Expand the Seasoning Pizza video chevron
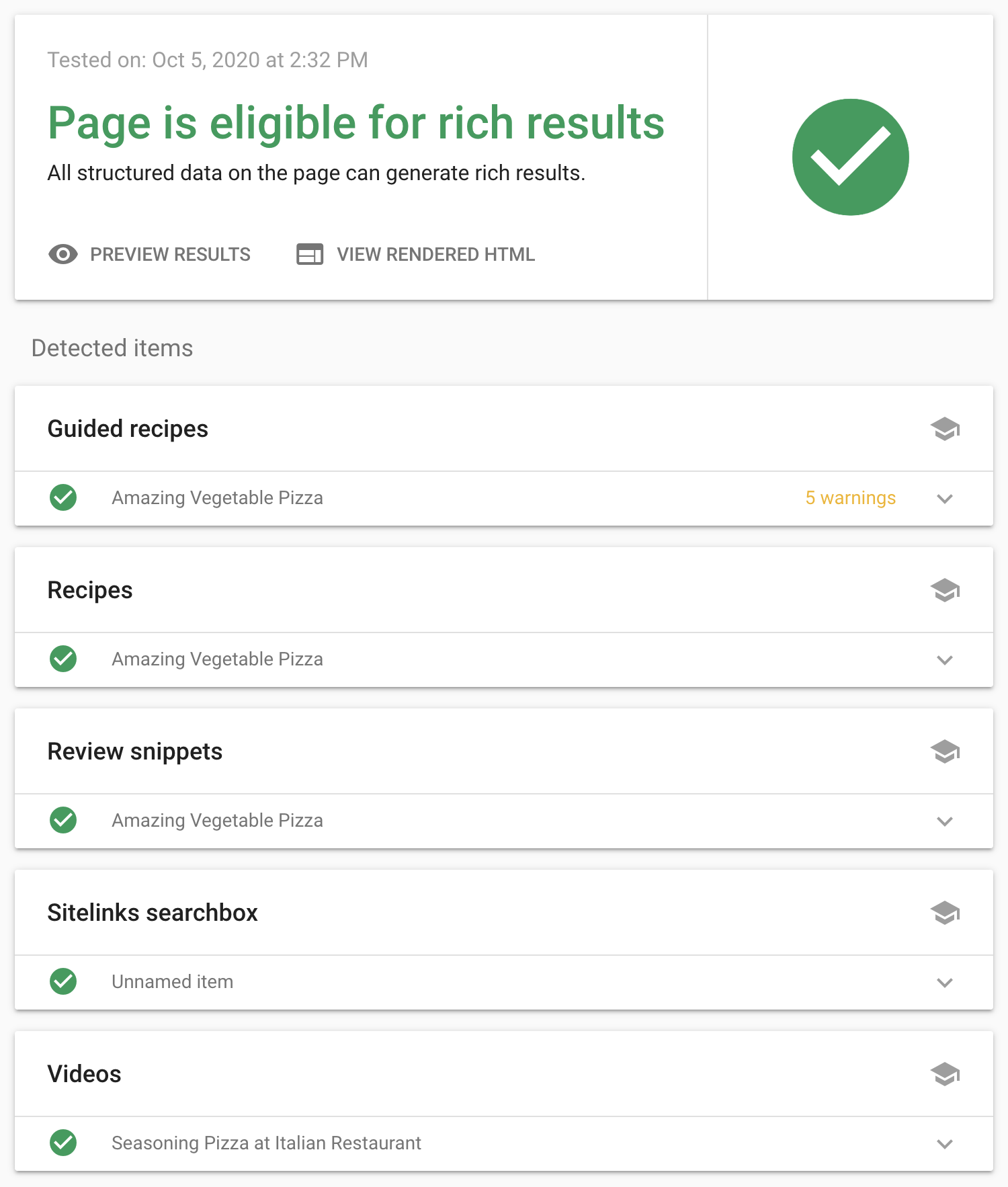 pyautogui.click(x=945, y=1144)
